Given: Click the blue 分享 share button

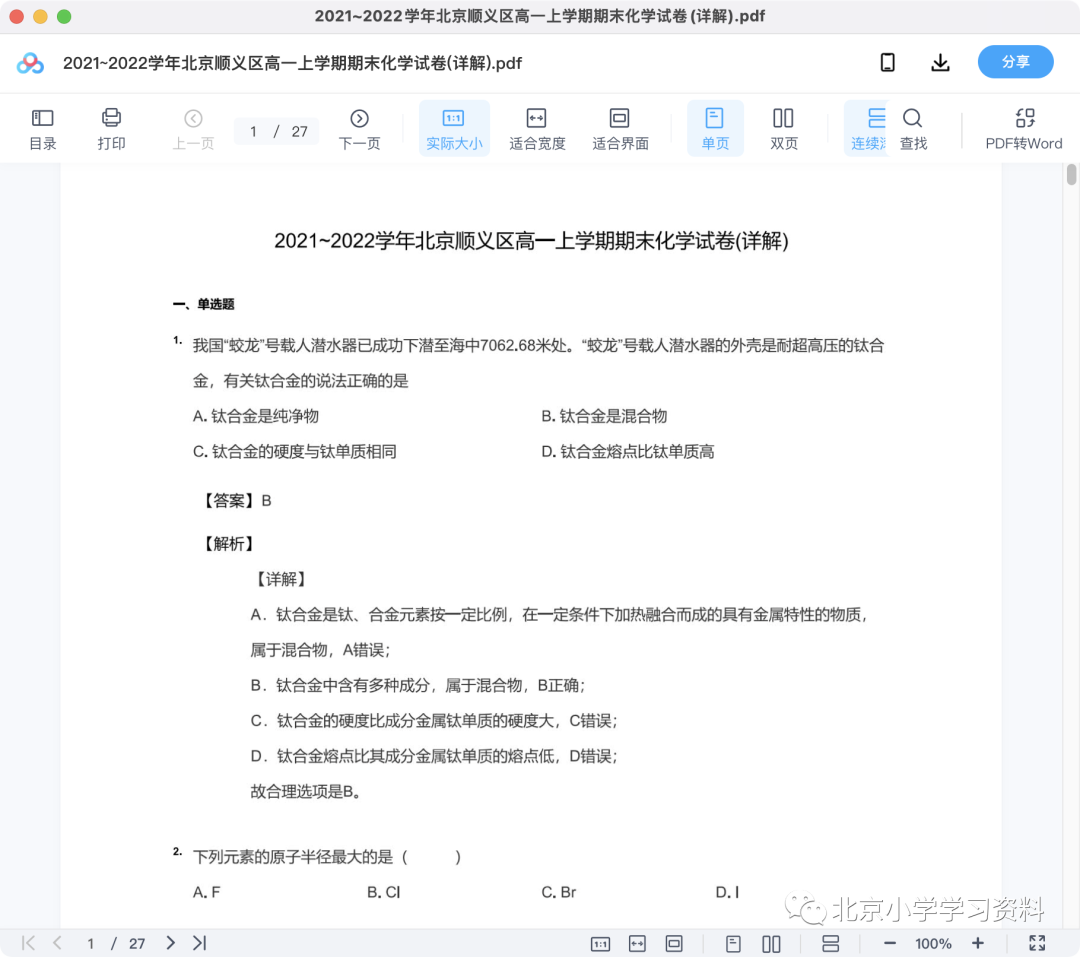Looking at the screenshot, I should tap(1015, 62).
